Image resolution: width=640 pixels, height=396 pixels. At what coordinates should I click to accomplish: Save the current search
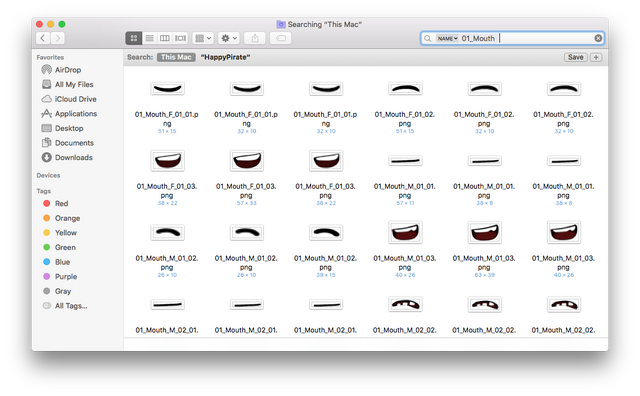pos(576,57)
